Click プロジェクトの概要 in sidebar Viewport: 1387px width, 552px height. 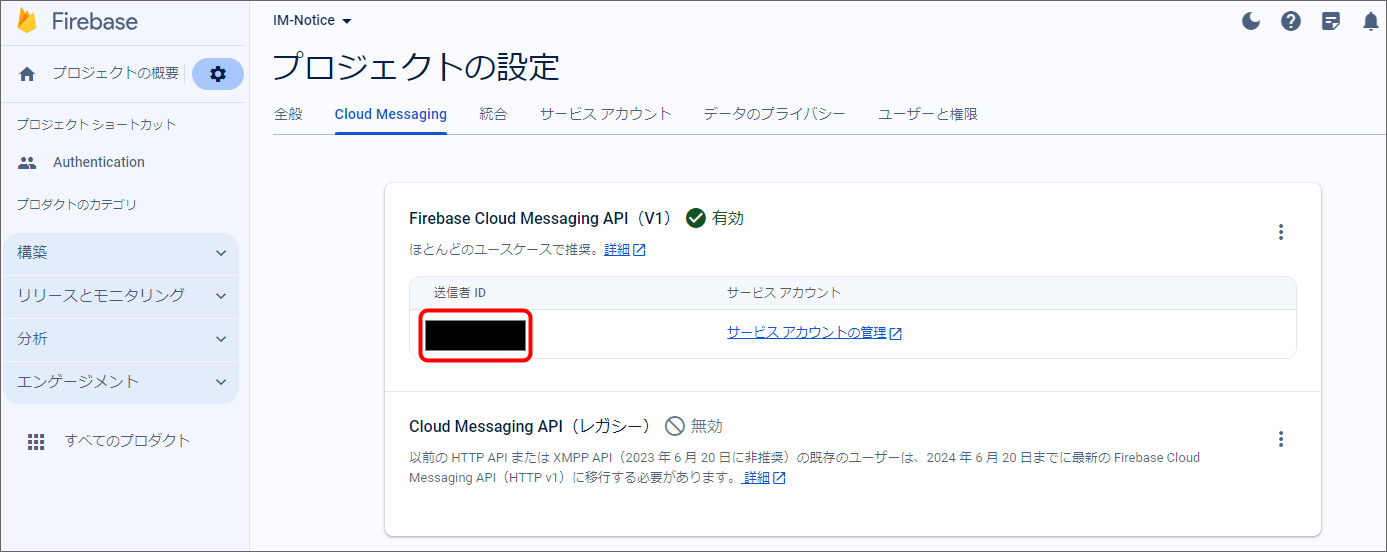click(116, 73)
